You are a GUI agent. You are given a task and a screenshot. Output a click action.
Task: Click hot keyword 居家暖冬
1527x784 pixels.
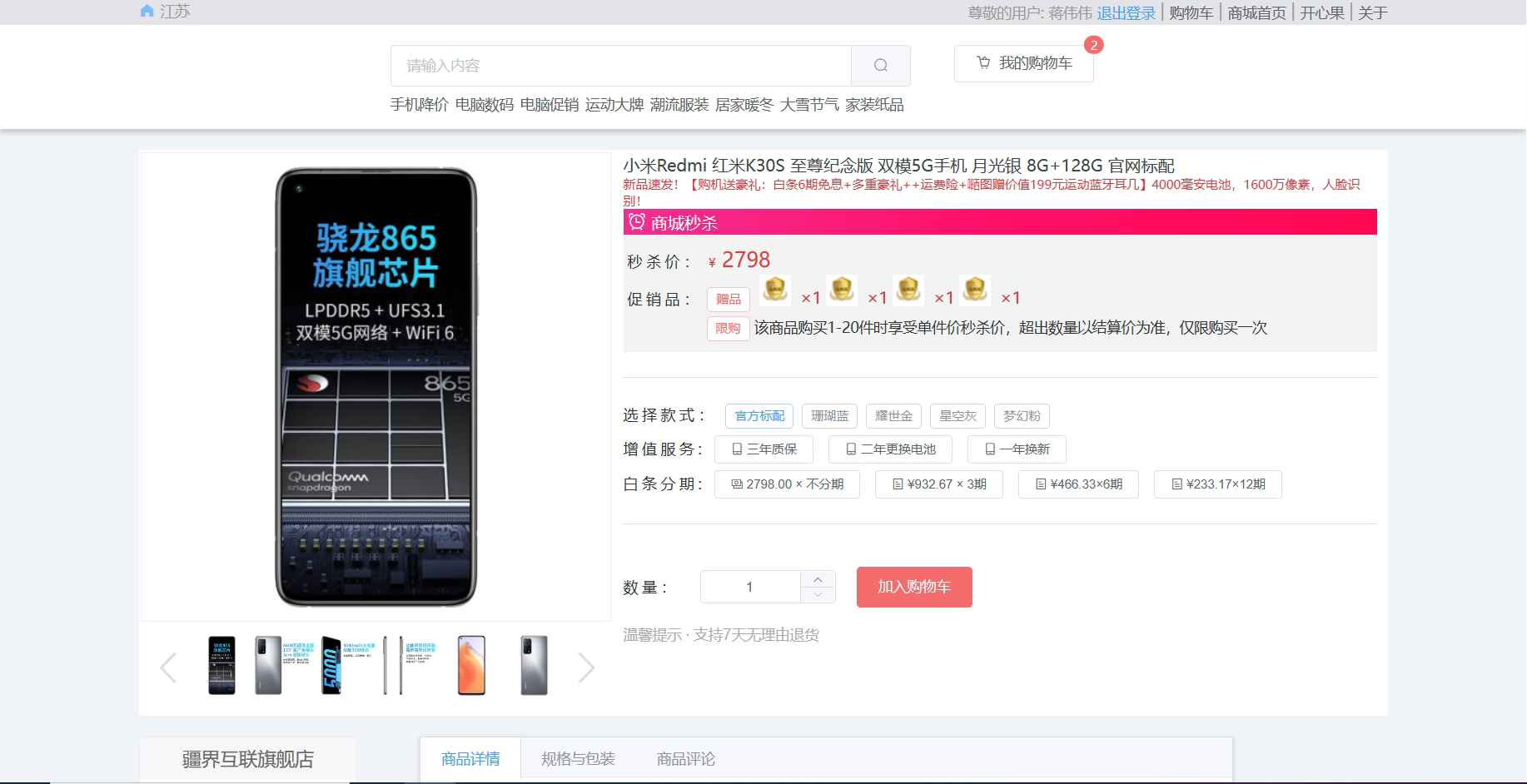[744, 105]
